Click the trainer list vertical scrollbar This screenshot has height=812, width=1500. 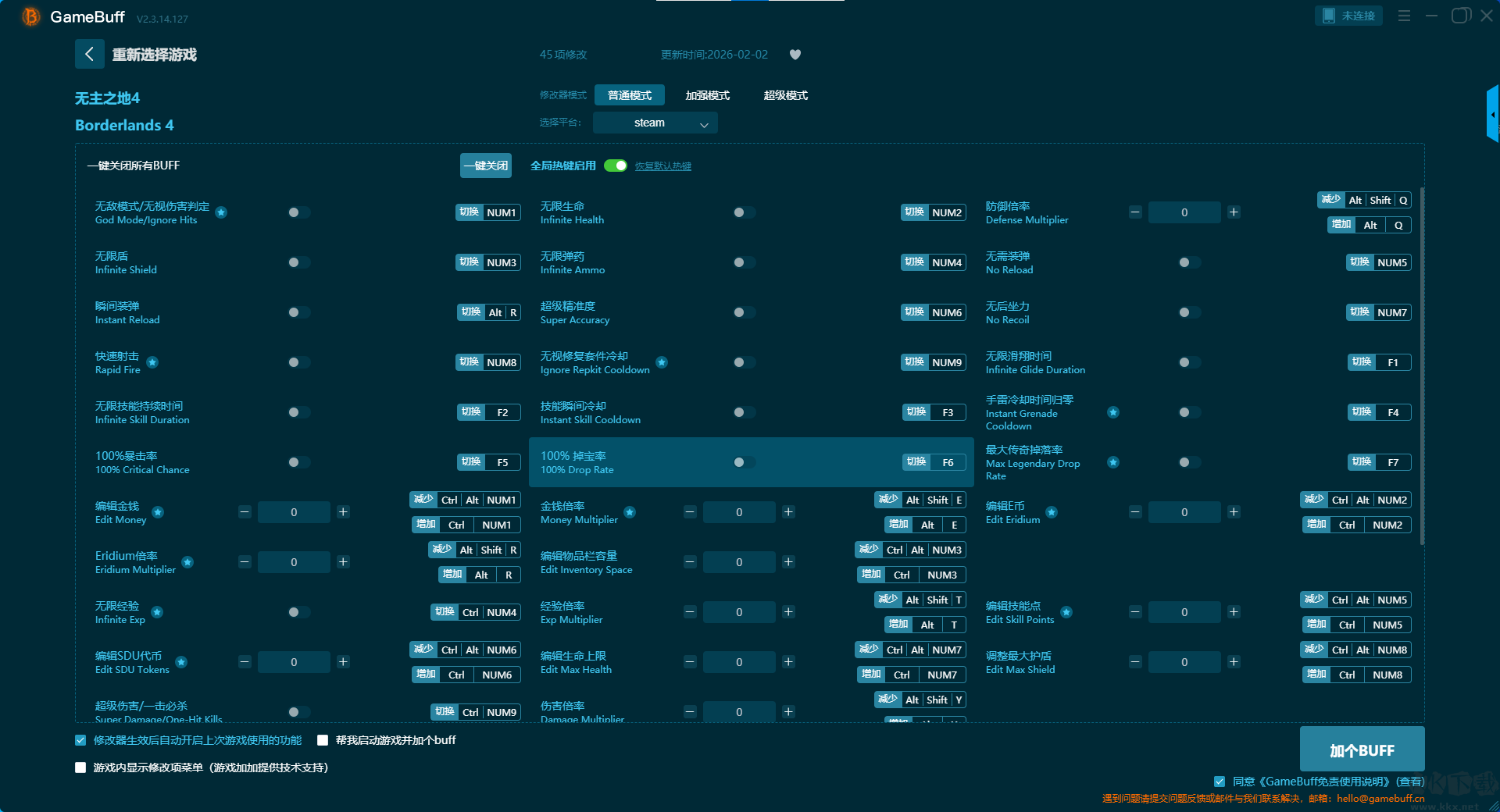pos(1422,365)
